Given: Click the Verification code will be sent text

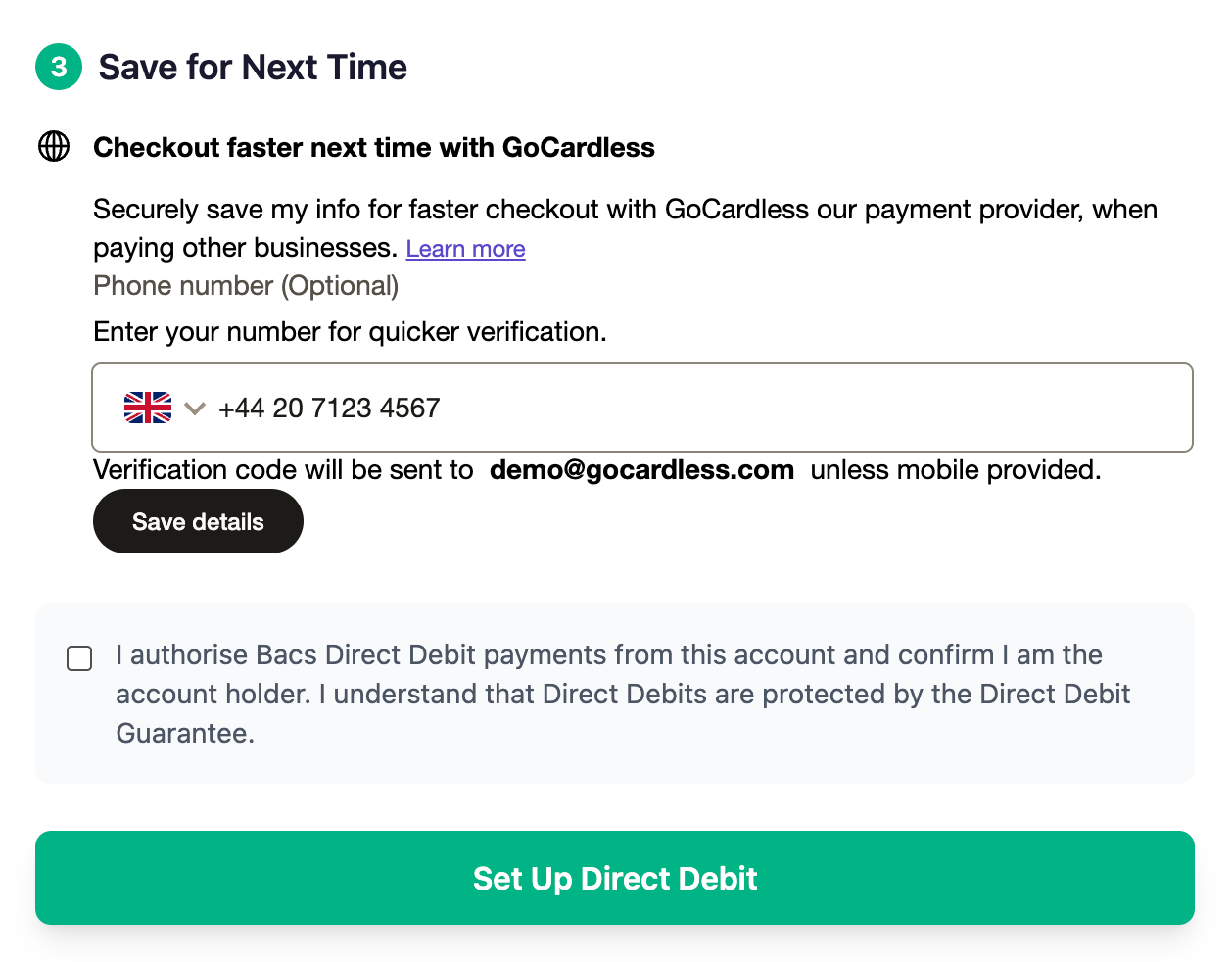Looking at the screenshot, I should [283, 470].
